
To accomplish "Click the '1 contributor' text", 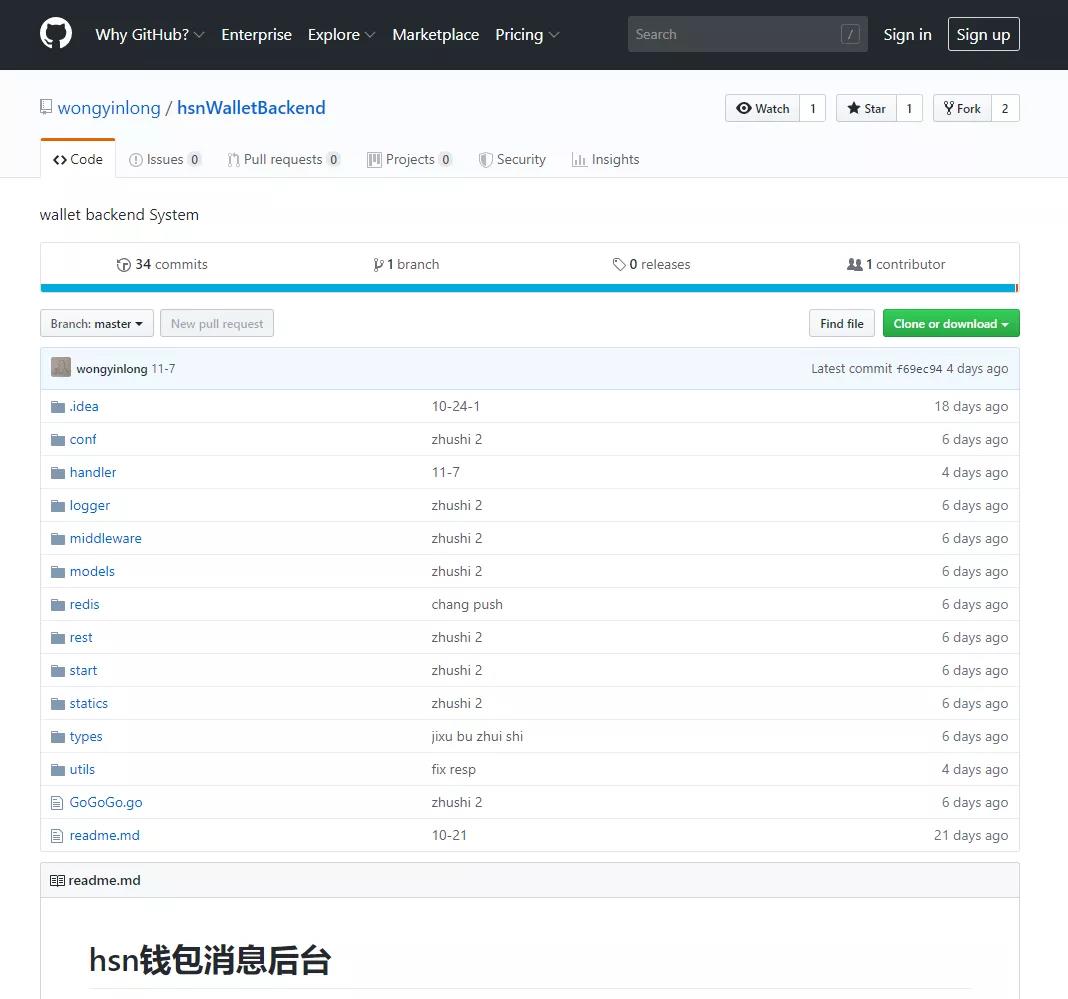I will pos(905,264).
